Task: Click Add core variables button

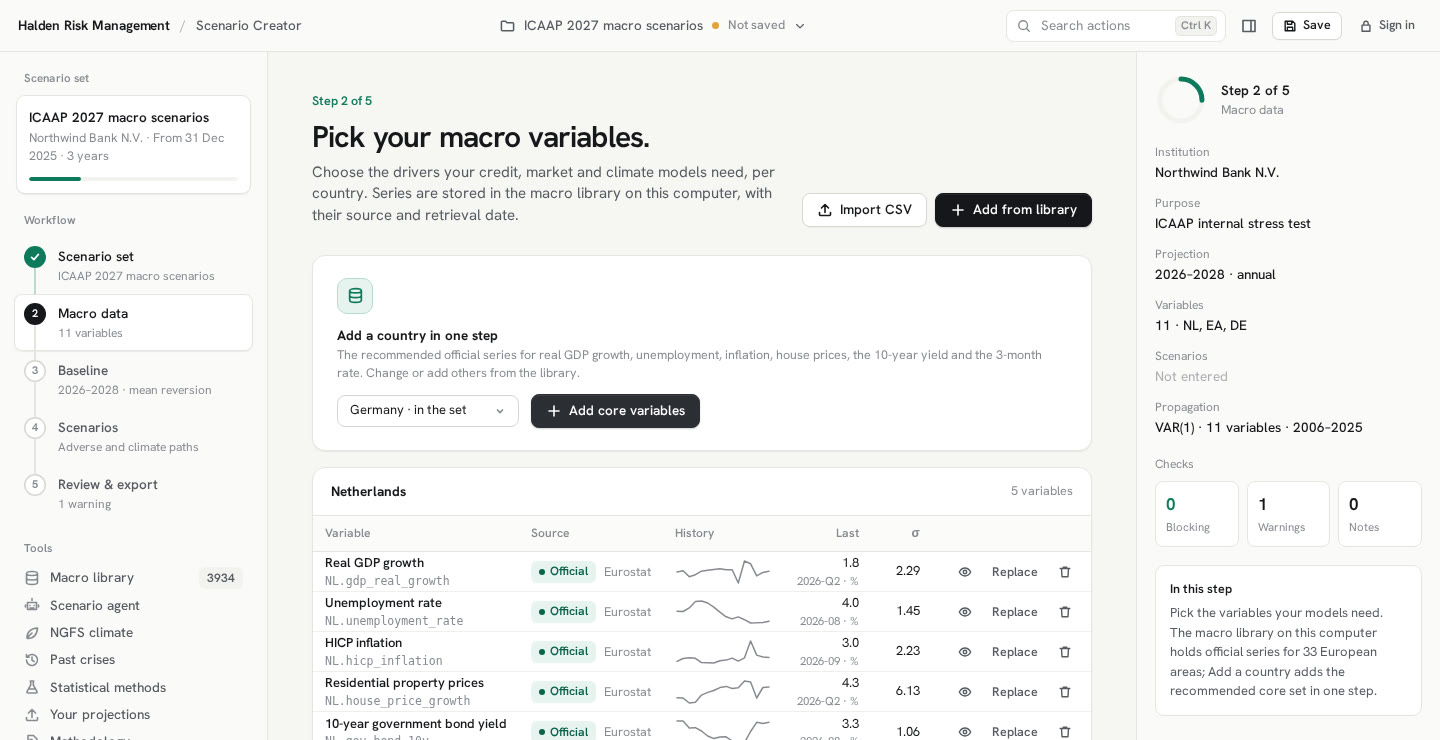Action: 615,411
